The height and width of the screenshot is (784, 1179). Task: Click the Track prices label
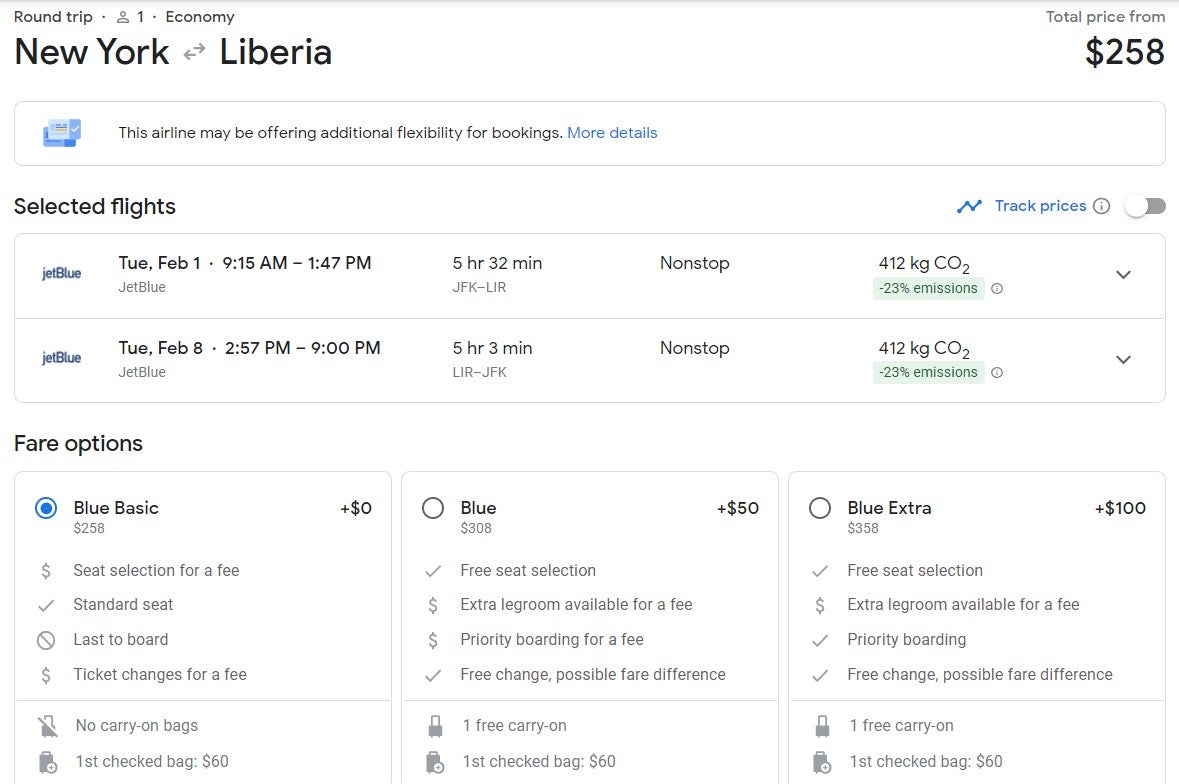(x=1041, y=206)
